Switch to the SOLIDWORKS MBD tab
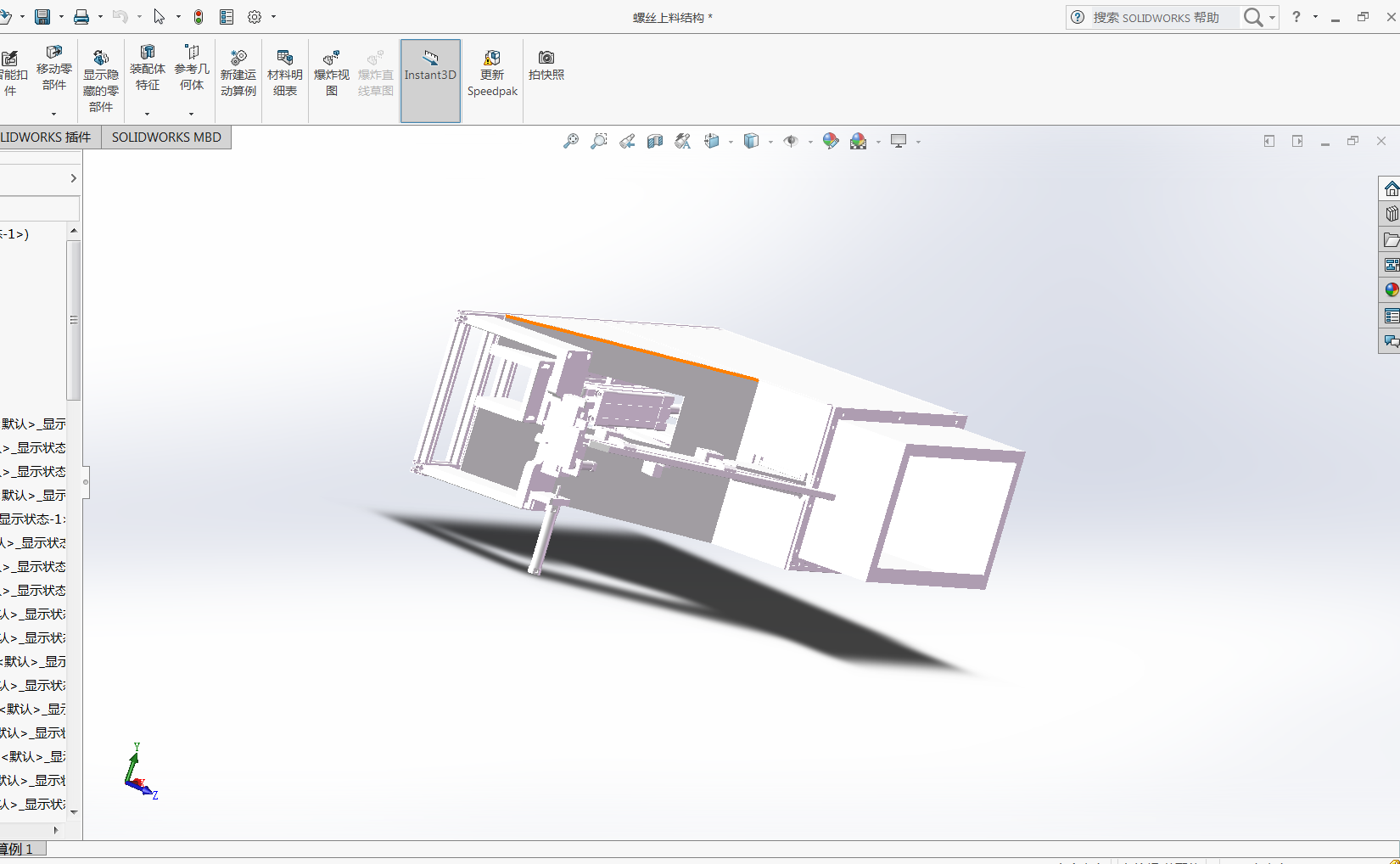Image resolution: width=1400 pixels, height=864 pixels. click(166, 137)
